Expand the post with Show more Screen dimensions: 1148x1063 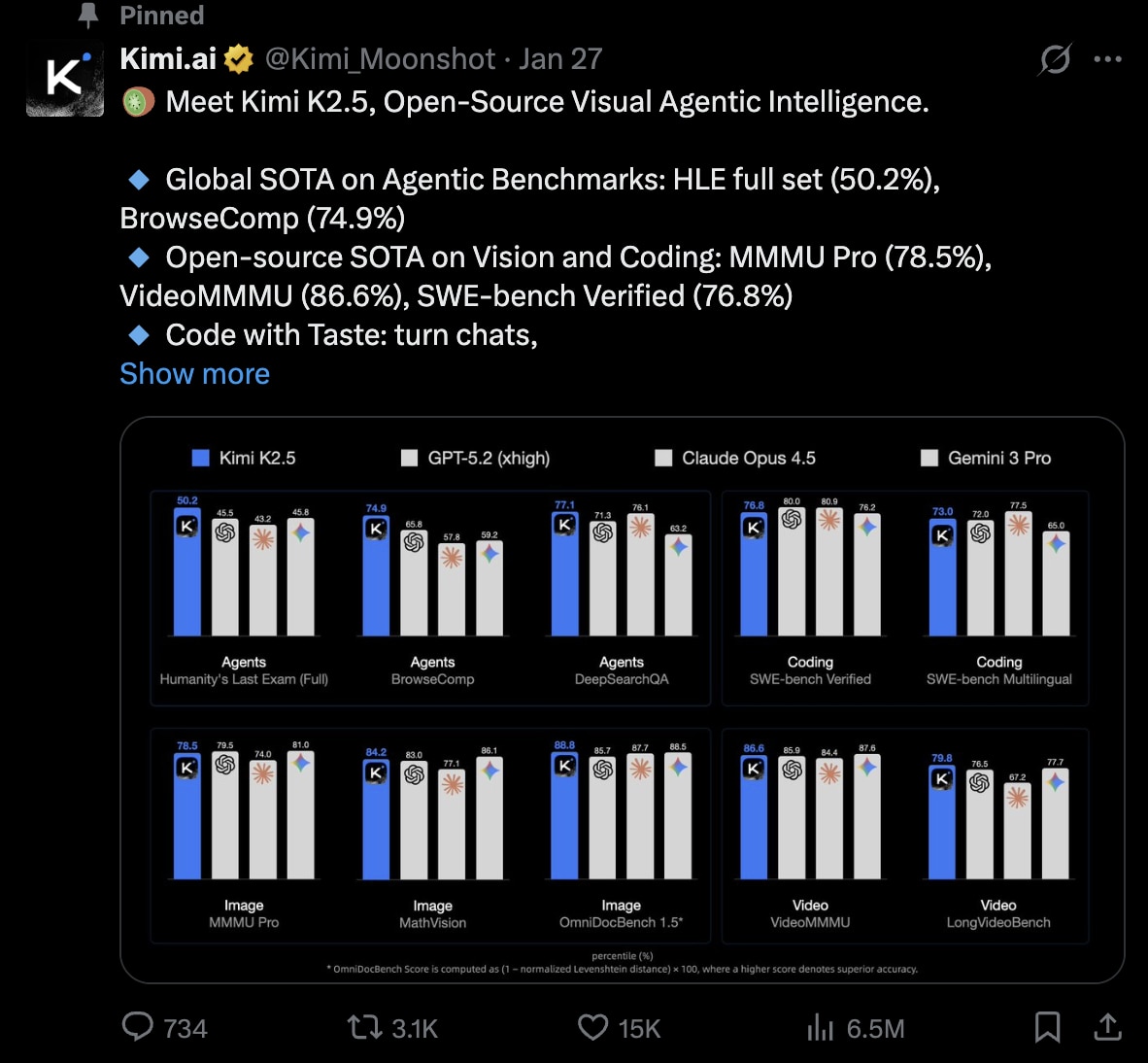coord(194,374)
